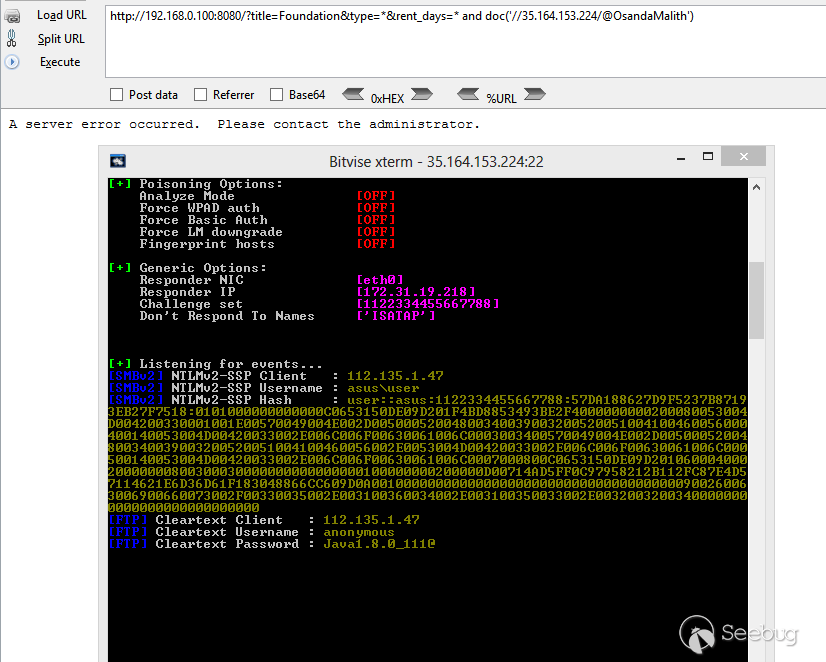Click the server error occurred message text
Image resolution: width=826 pixels, height=662 pixels.
tap(244, 124)
